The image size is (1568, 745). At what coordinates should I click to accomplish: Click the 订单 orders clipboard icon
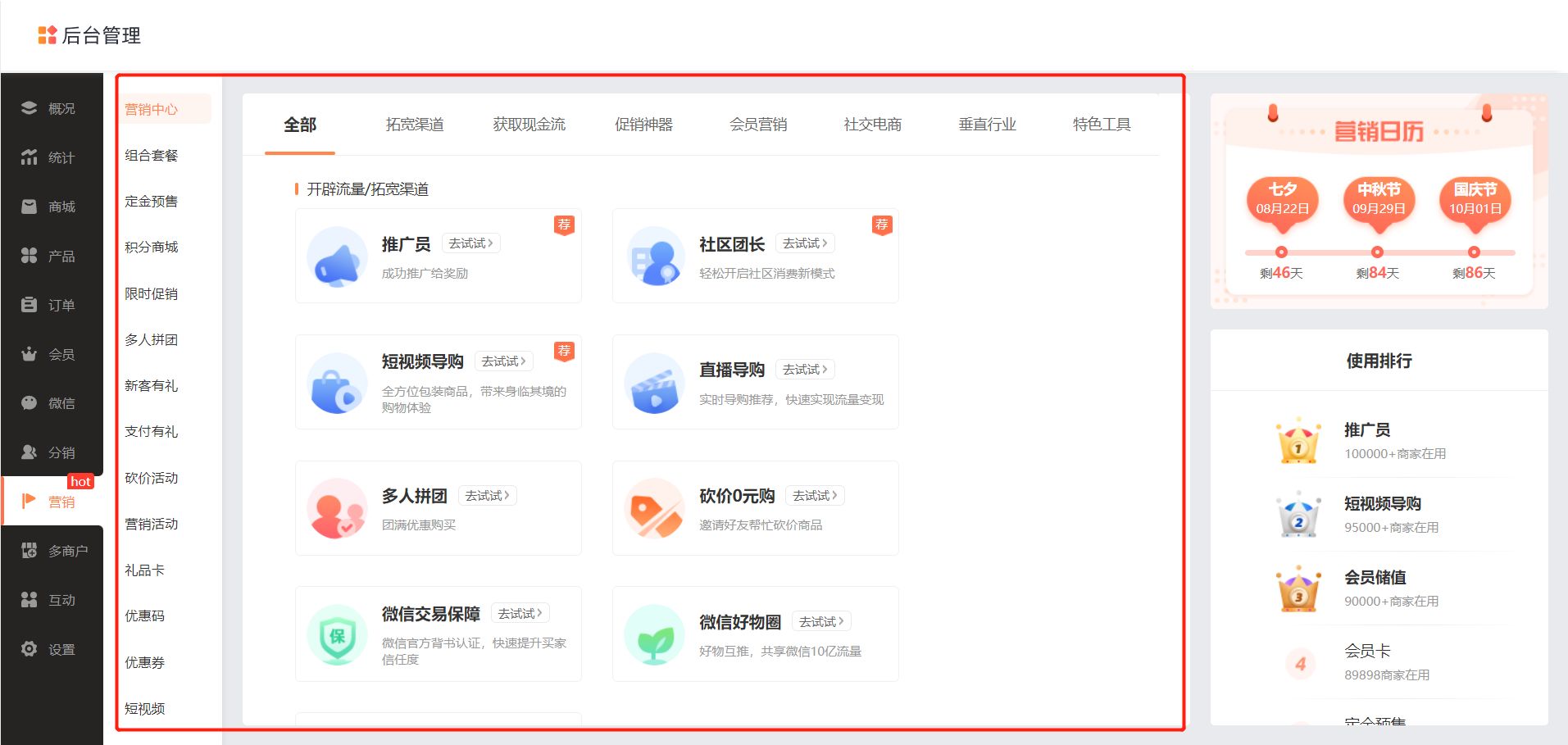[30, 304]
